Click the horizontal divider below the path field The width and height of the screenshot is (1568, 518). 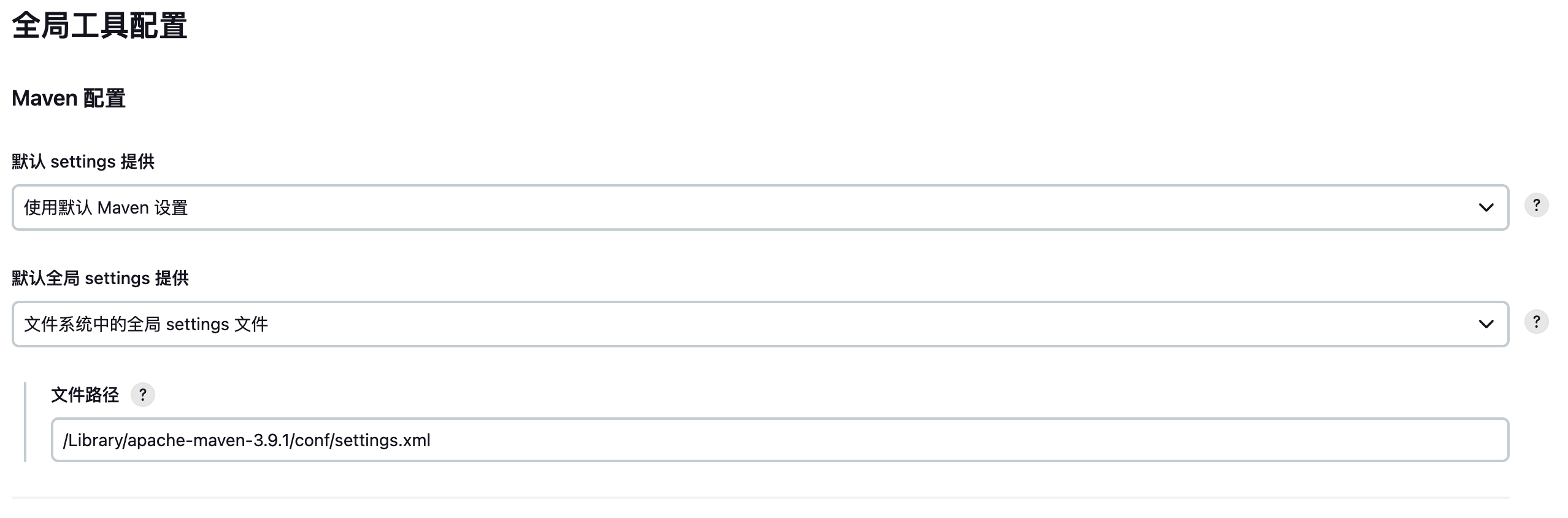coord(759,497)
